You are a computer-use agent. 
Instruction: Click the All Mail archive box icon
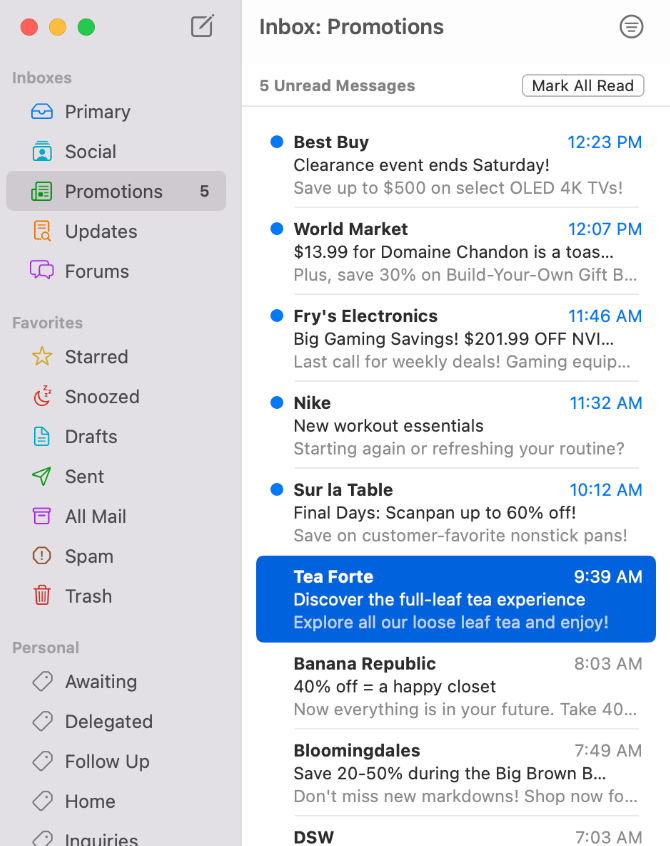point(42,516)
